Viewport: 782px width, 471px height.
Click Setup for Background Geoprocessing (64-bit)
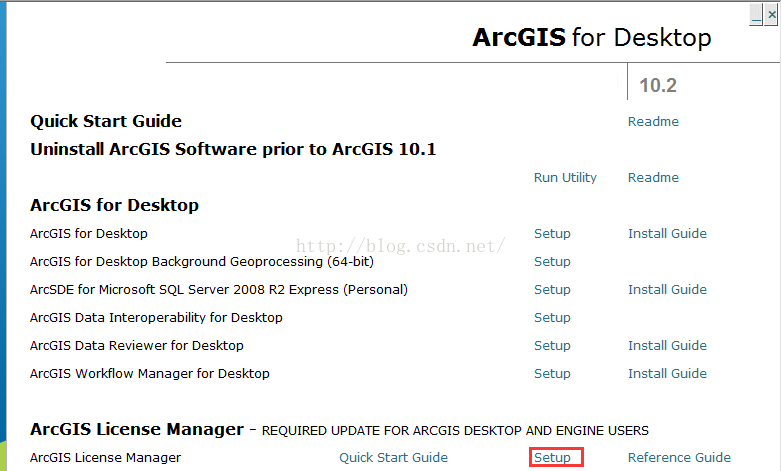552,262
